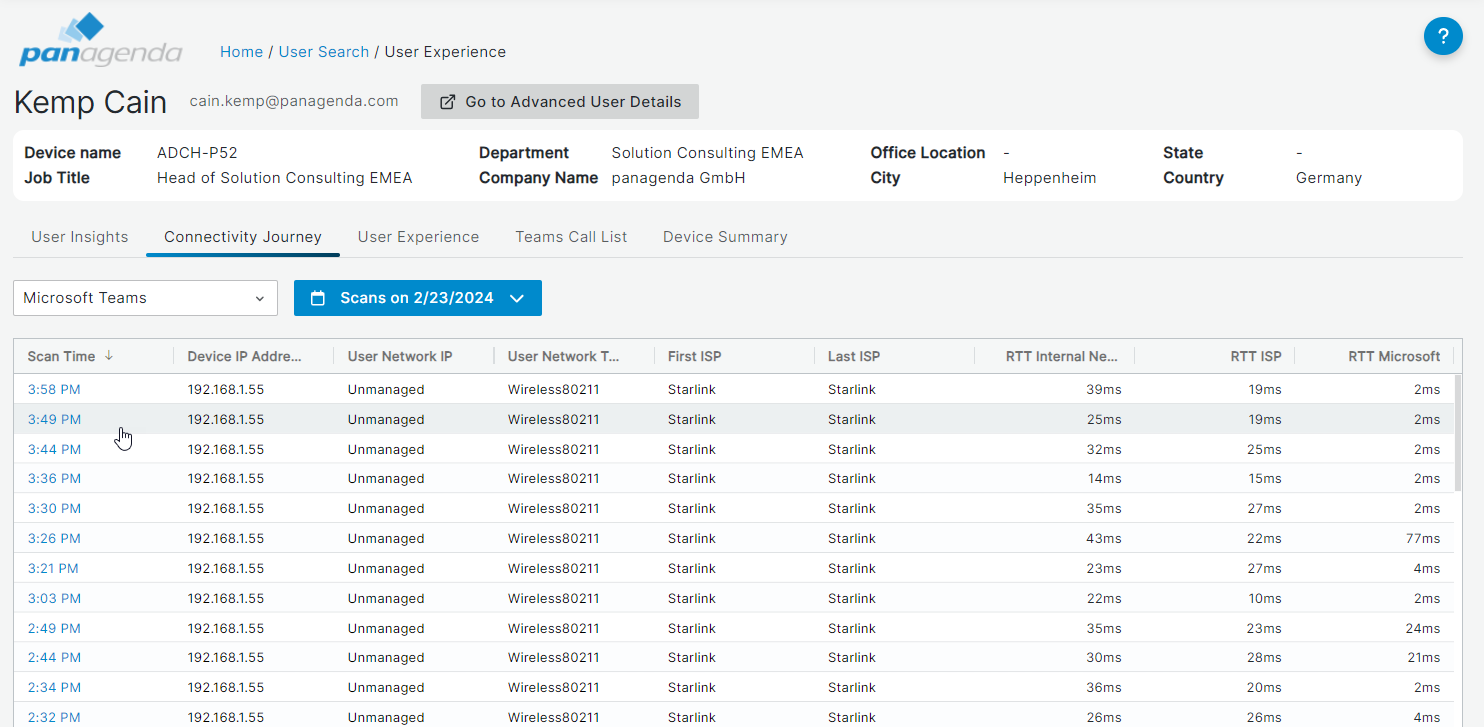Open the Microsoft Teams application dropdown
Image resolution: width=1484 pixels, height=727 pixels.
click(145, 298)
